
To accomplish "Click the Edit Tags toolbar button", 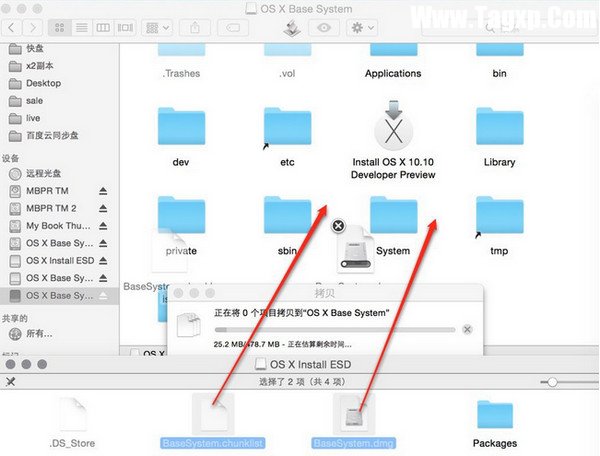I will (233, 28).
